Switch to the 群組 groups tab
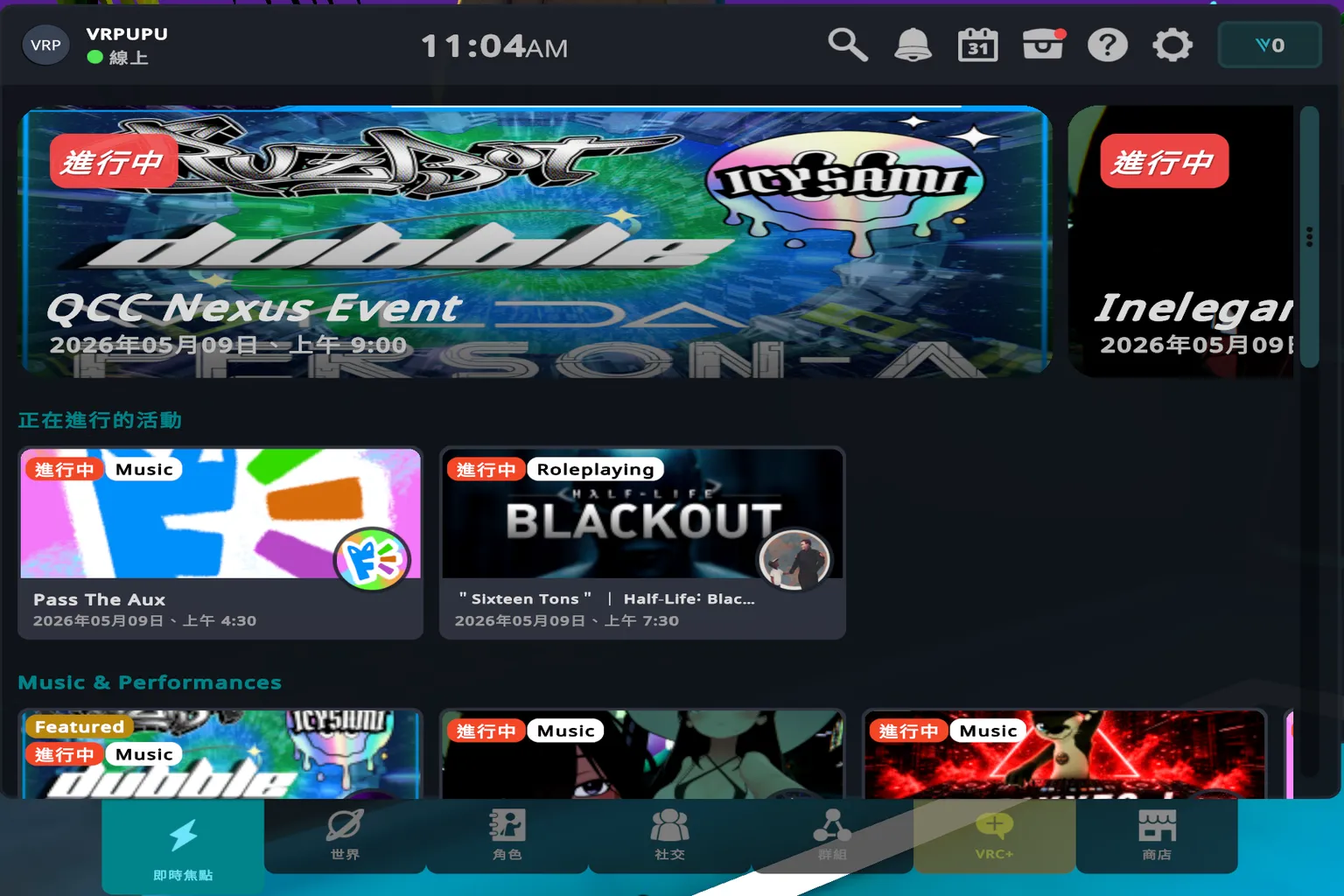This screenshot has width=1344, height=896. (x=832, y=836)
